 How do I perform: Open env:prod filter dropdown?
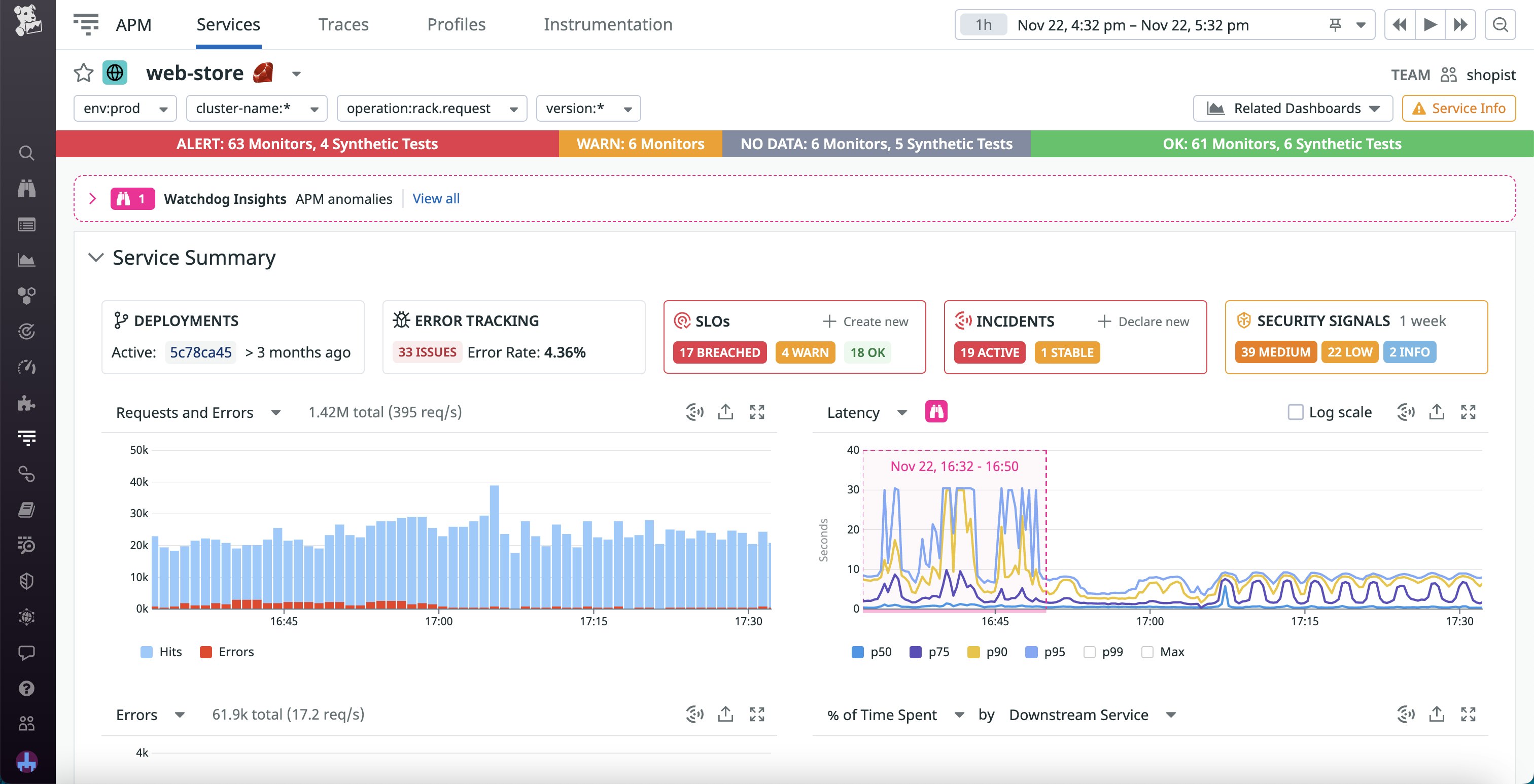[125, 109]
